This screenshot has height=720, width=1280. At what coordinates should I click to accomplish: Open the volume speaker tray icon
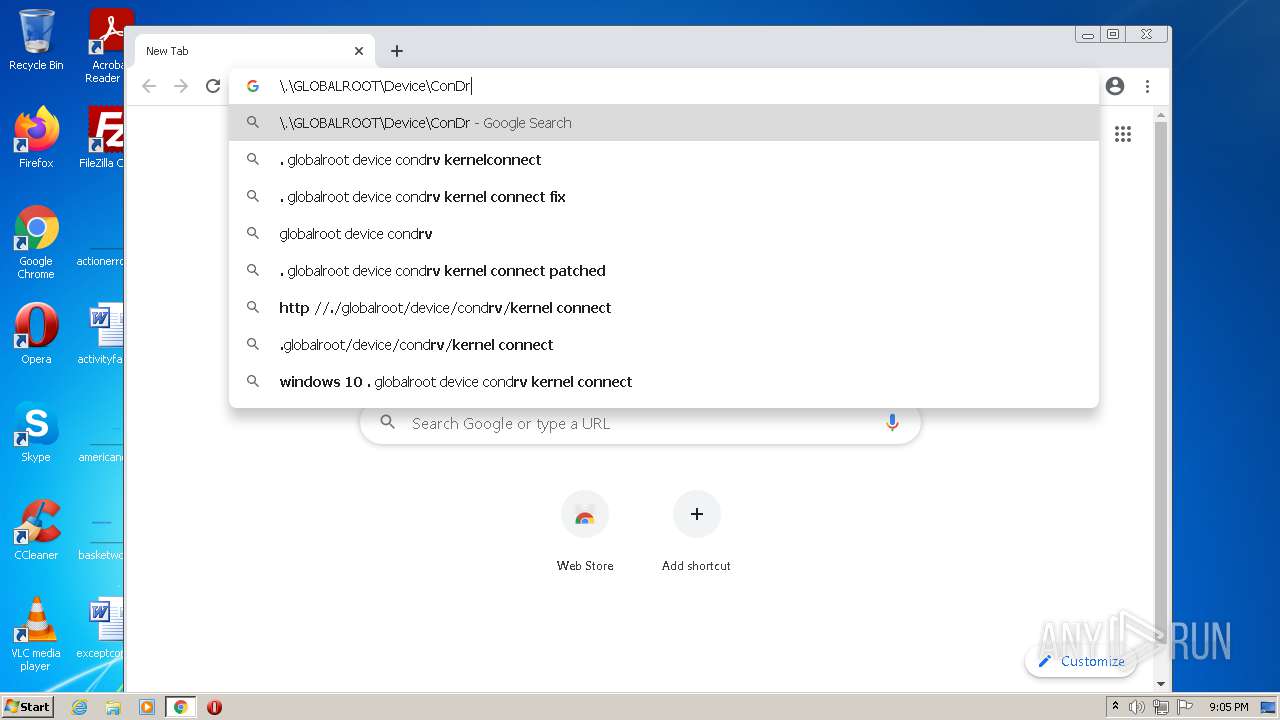click(x=1137, y=707)
